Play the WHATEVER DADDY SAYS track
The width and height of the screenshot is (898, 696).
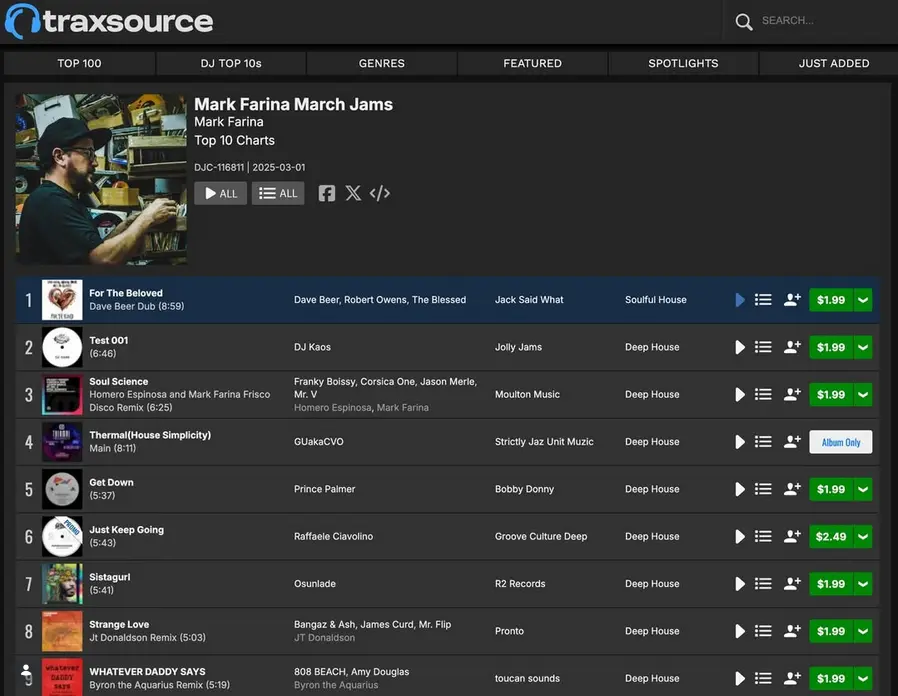[740, 678]
